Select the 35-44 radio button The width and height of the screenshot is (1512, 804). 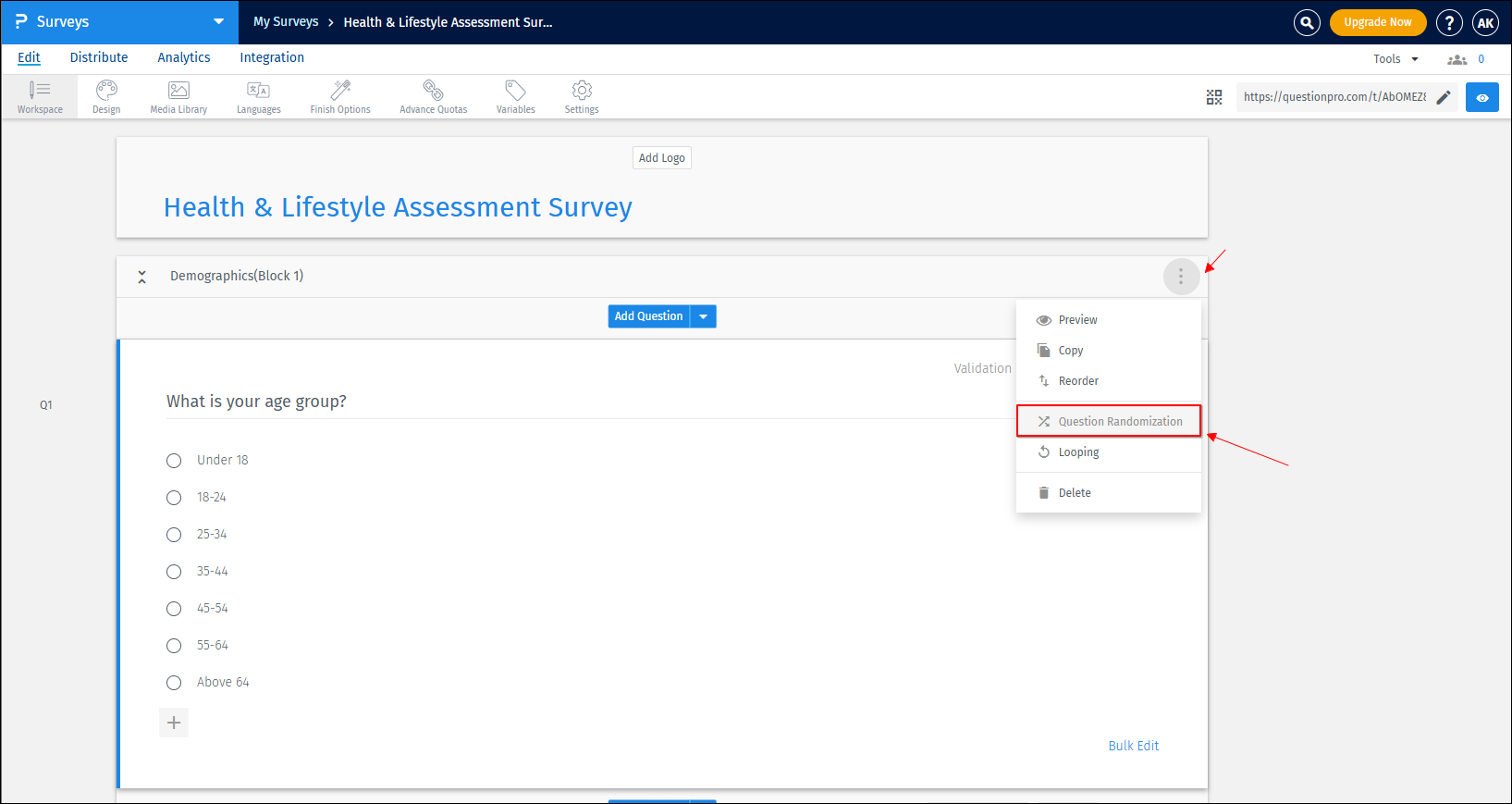(174, 572)
